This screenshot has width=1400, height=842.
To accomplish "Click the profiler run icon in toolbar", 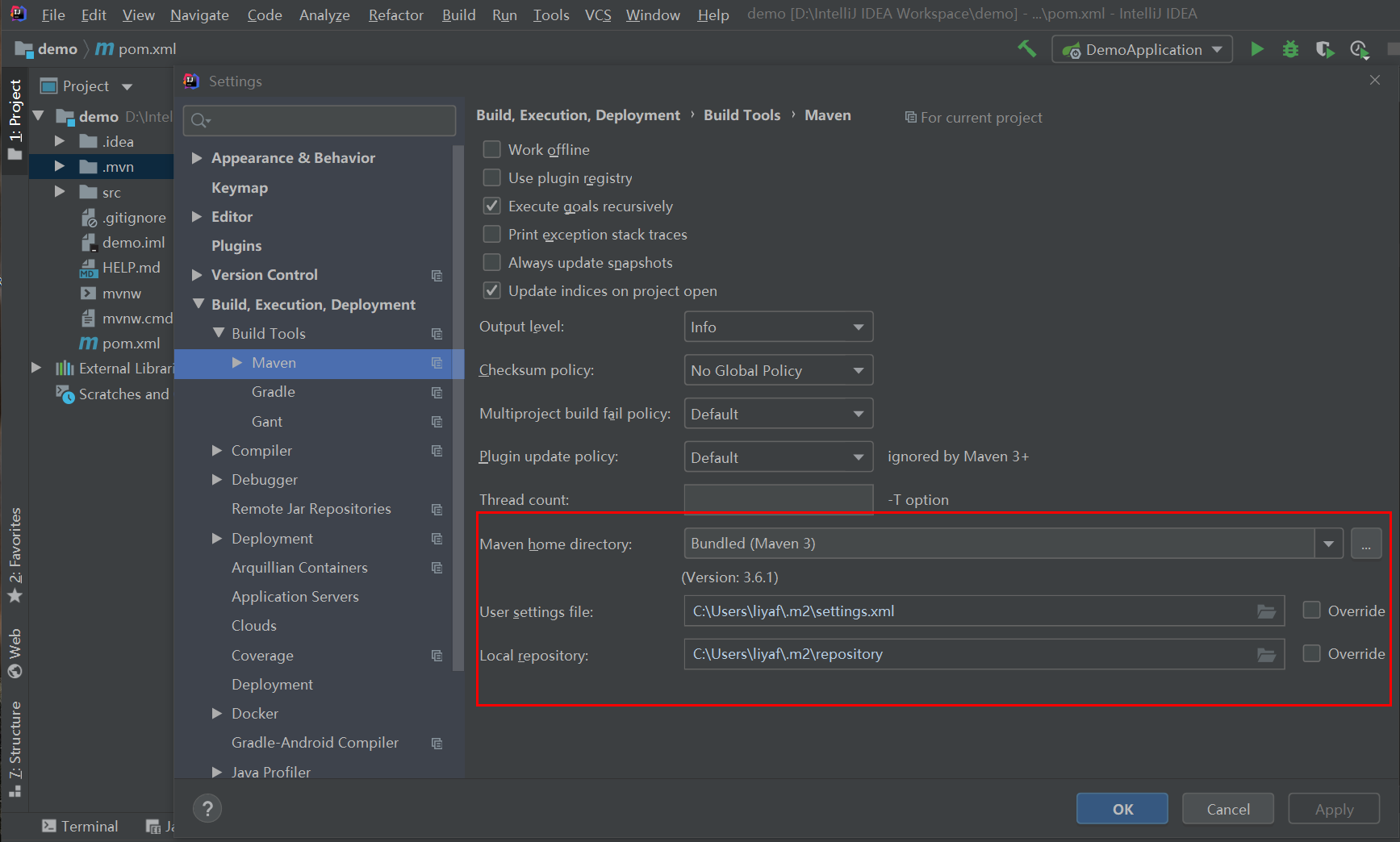I will [x=1360, y=50].
